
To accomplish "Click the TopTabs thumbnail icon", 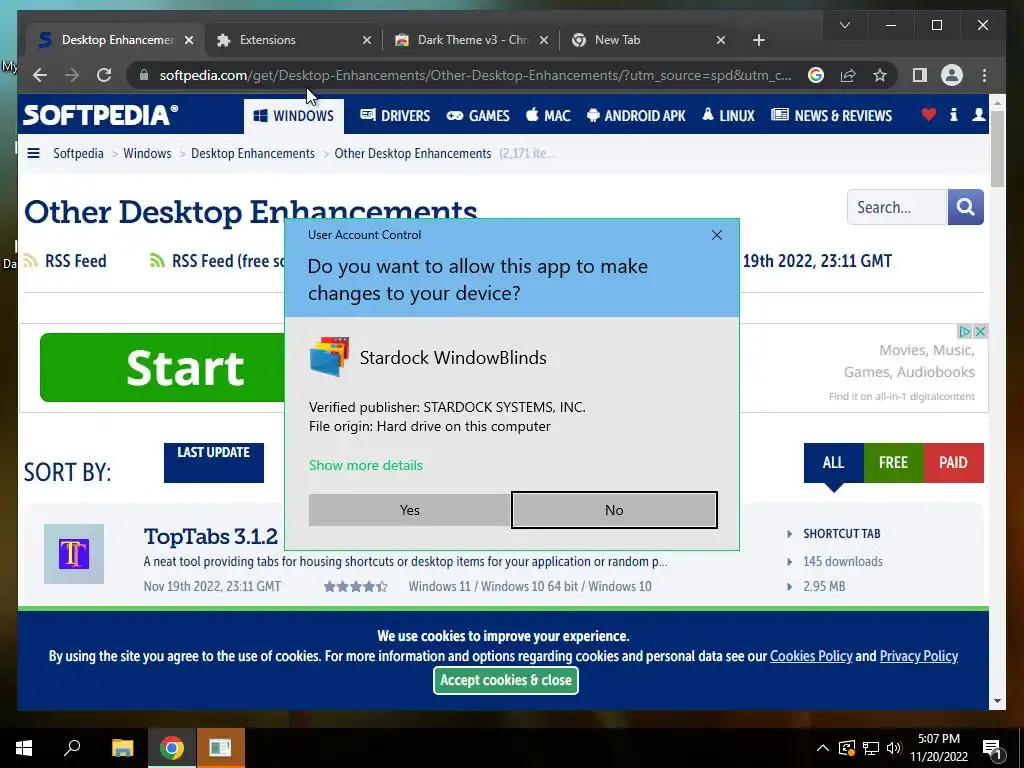I will pyautogui.click(x=74, y=554).
